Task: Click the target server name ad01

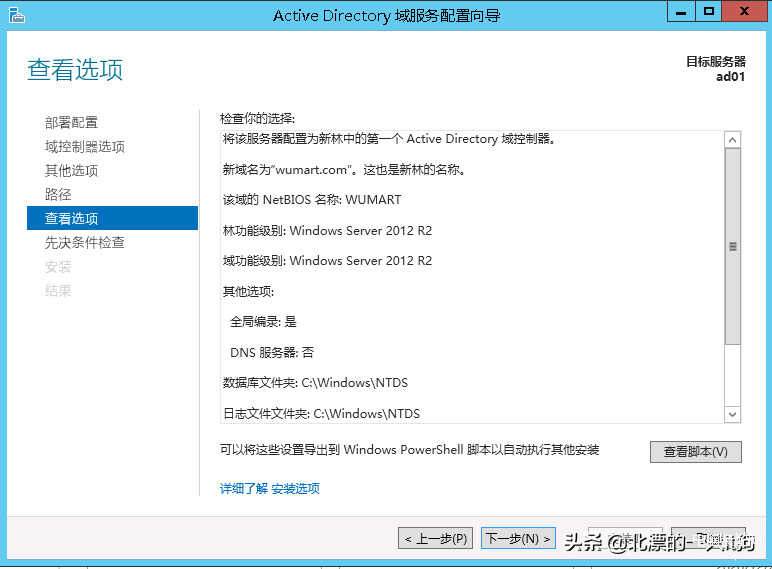Action: click(x=731, y=77)
